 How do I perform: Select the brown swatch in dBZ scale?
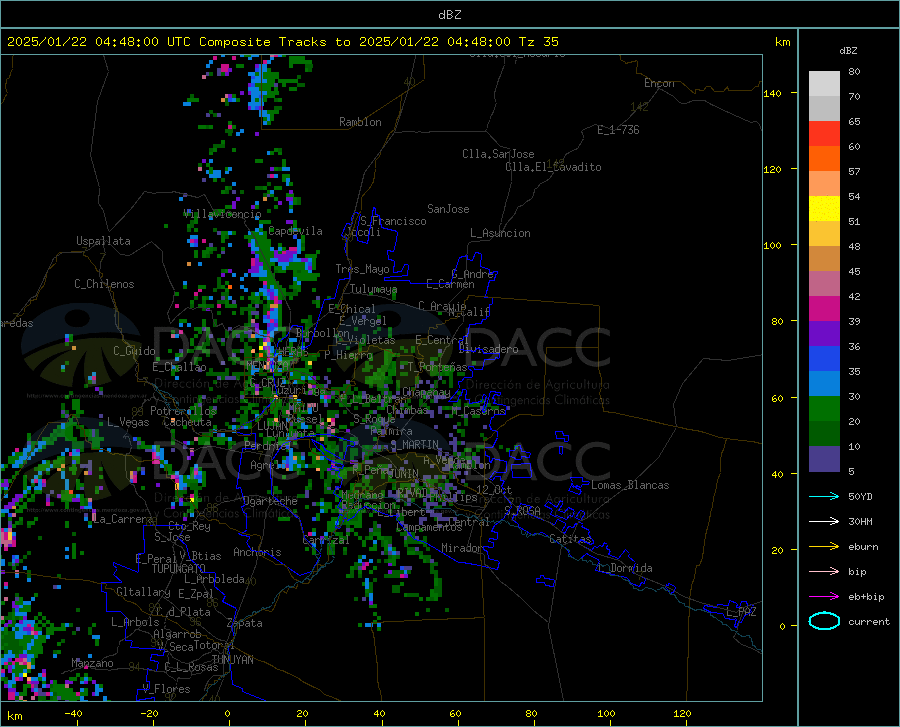[824, 258]
